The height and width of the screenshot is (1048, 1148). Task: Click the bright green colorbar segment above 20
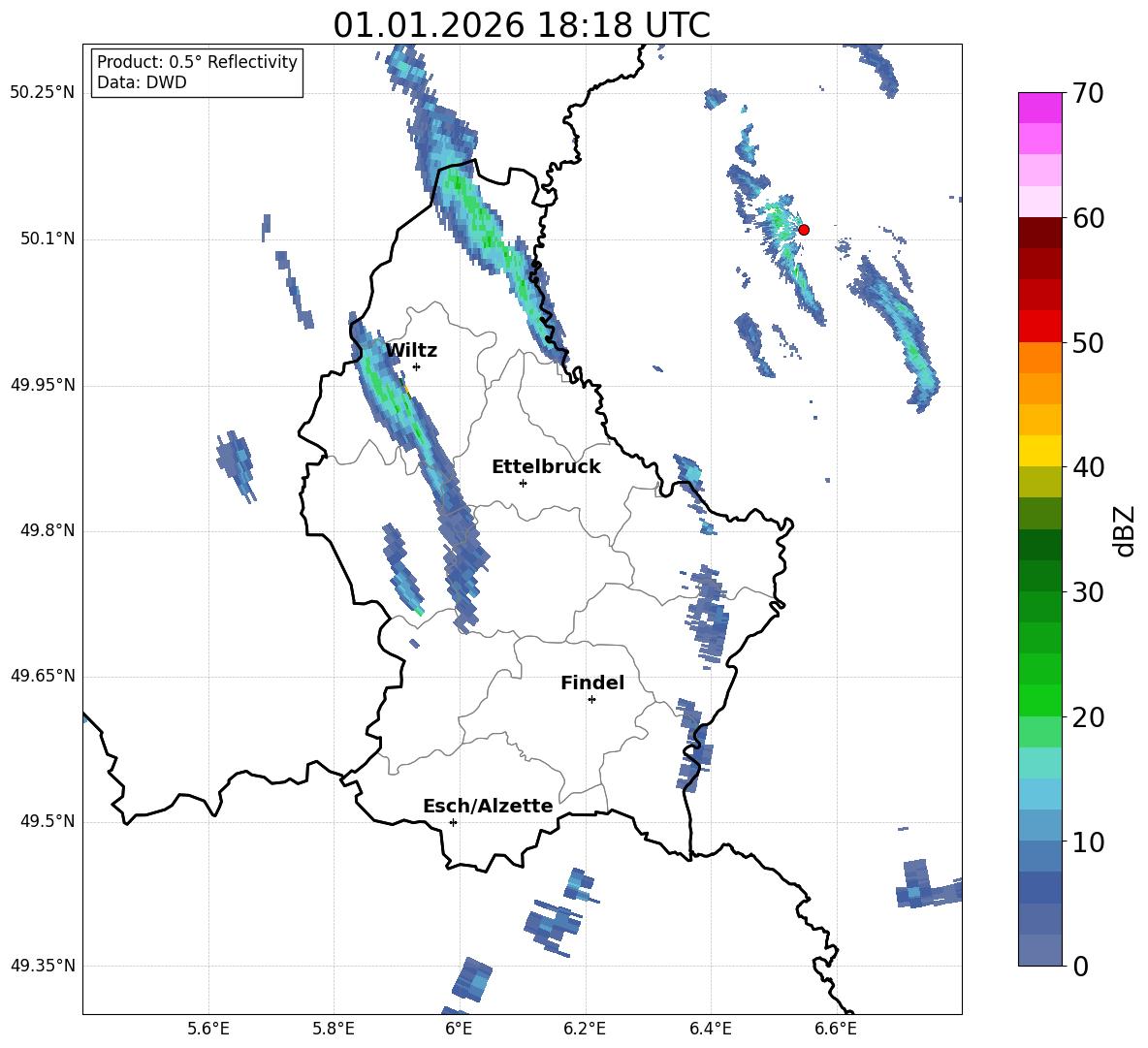tap(1039, 700)
